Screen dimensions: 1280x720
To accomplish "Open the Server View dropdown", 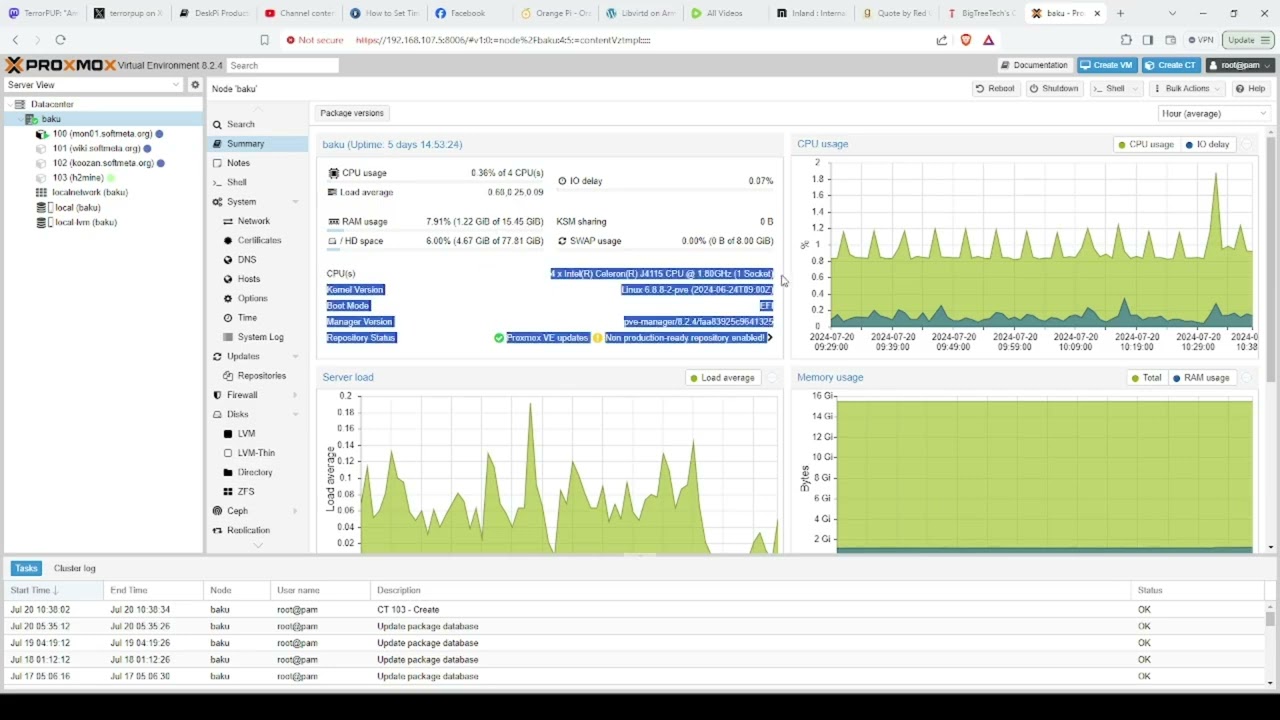I will (x=94, y=85).
